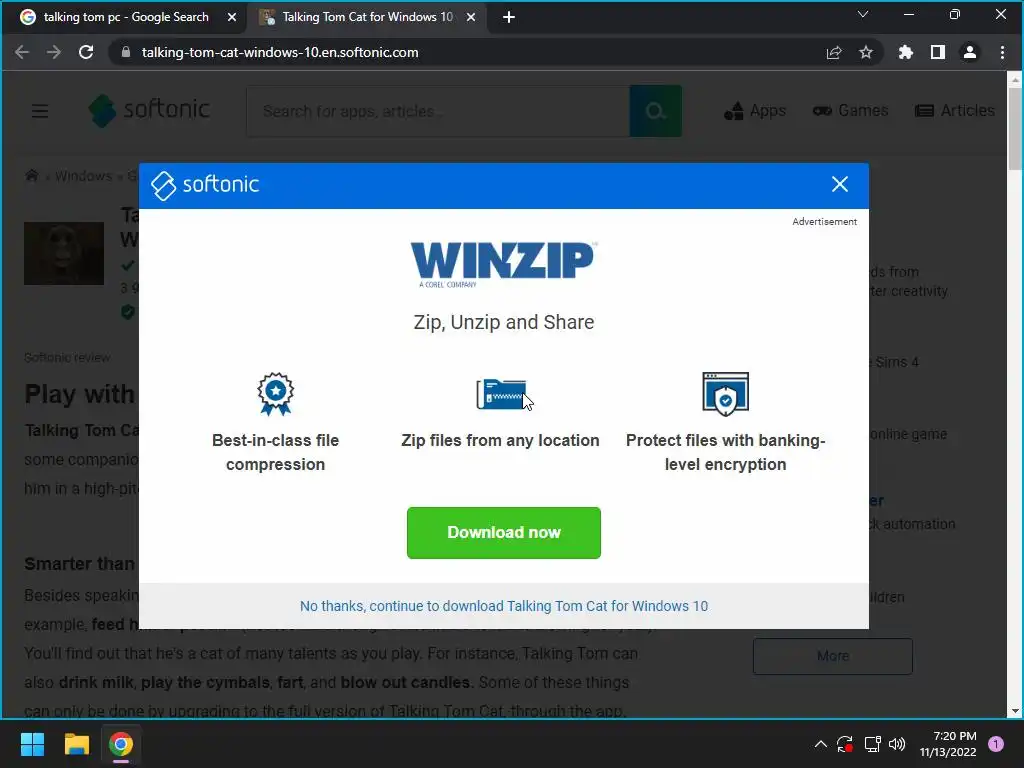Click the network tray icon
The height and width of the screenshot is (768, 1024).
click(x=872, y=744)
